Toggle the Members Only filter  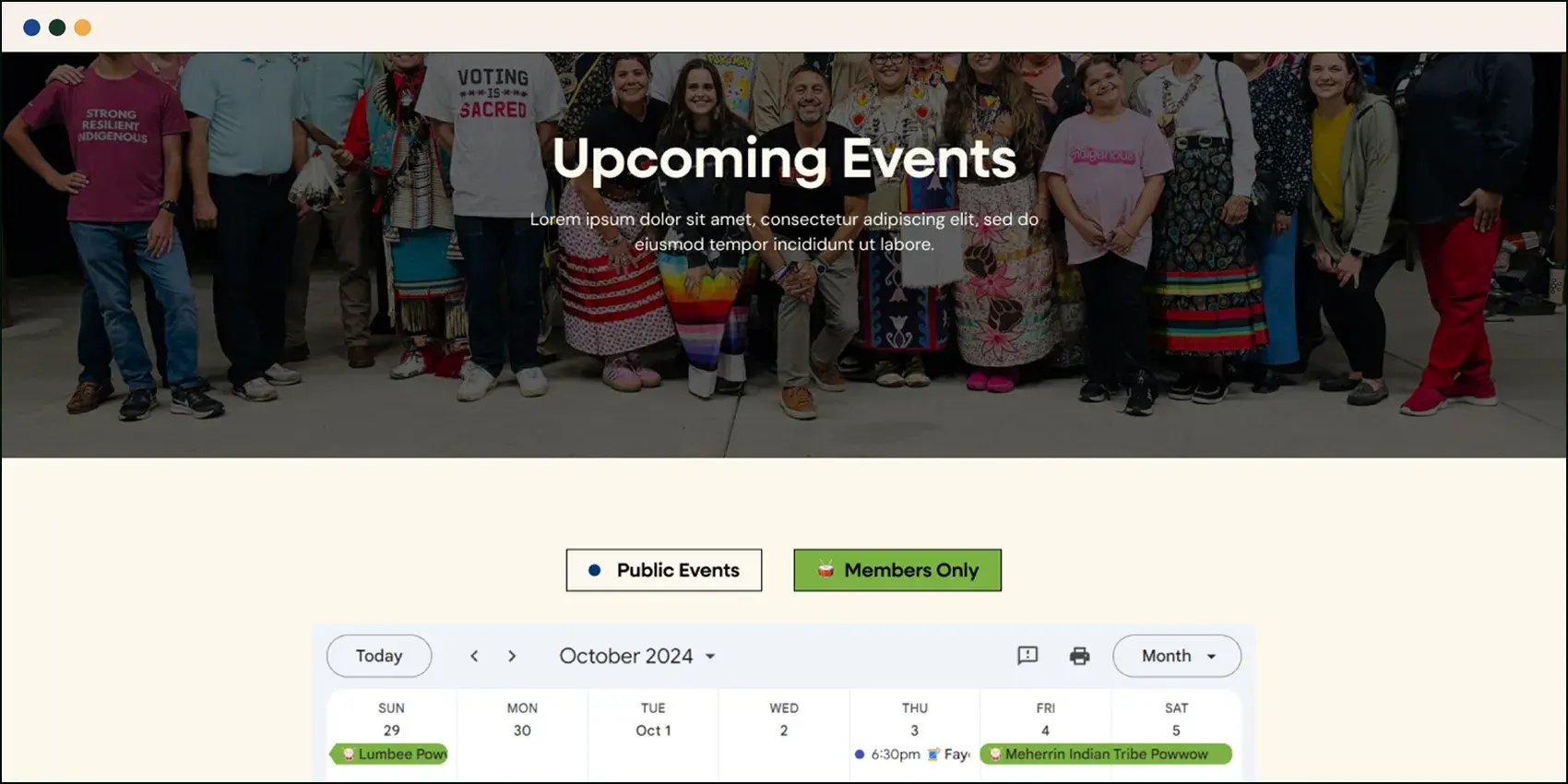(897, 570)
